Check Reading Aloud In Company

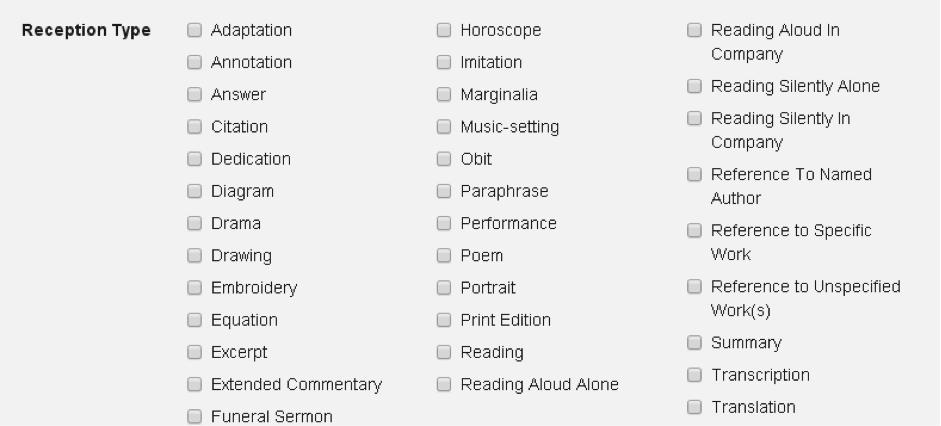click(x=694, y=31)
